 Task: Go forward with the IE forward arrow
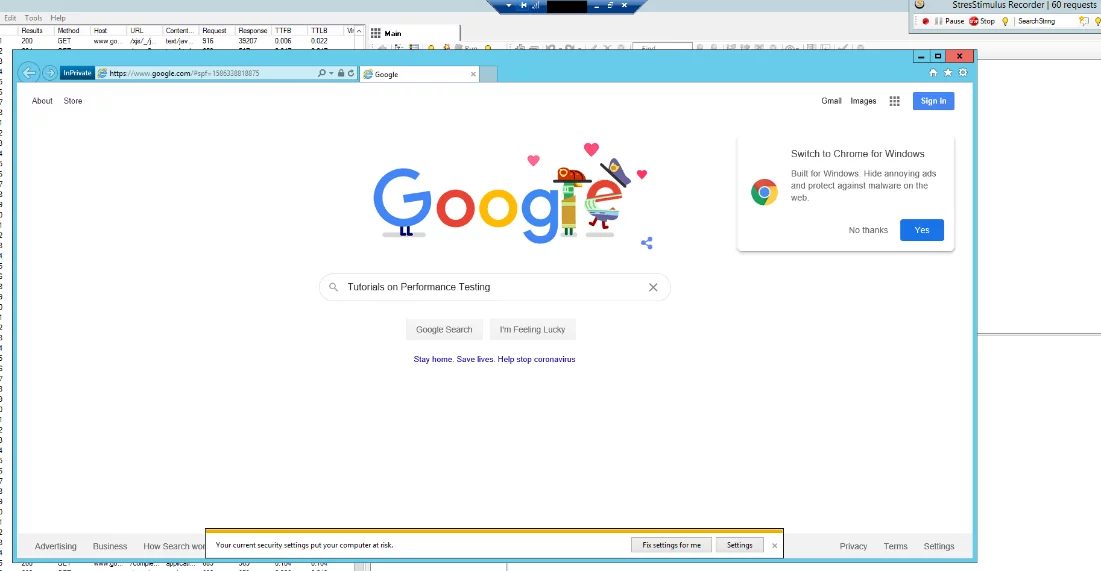pyautogui.click(x=50, y=73)
